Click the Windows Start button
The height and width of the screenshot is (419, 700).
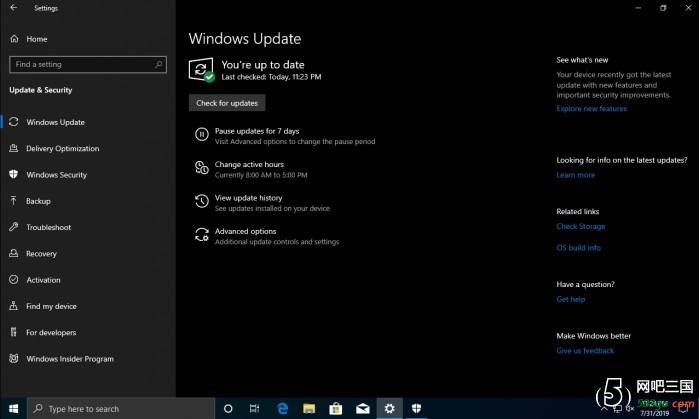pyautogui.click(x=13, y=408)
